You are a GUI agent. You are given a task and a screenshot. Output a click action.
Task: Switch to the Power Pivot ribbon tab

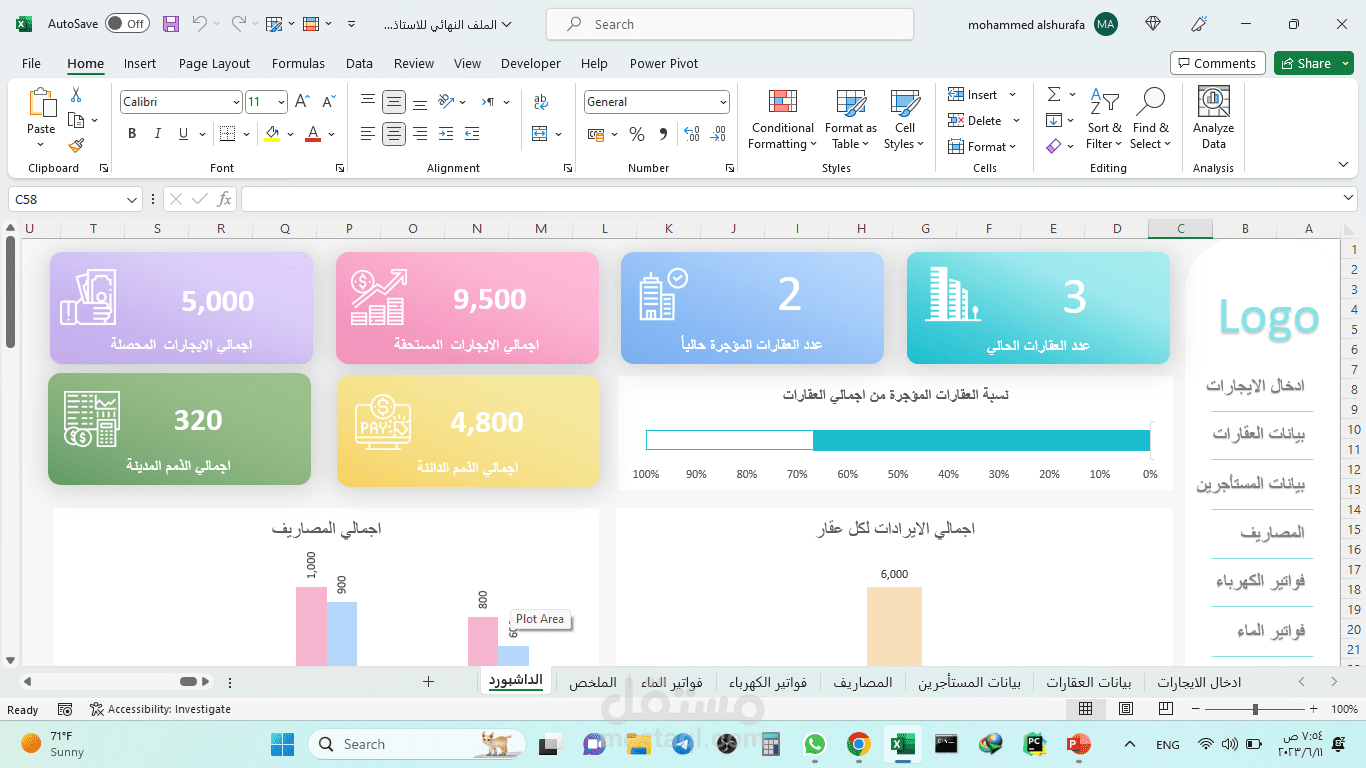coord(663,63)
